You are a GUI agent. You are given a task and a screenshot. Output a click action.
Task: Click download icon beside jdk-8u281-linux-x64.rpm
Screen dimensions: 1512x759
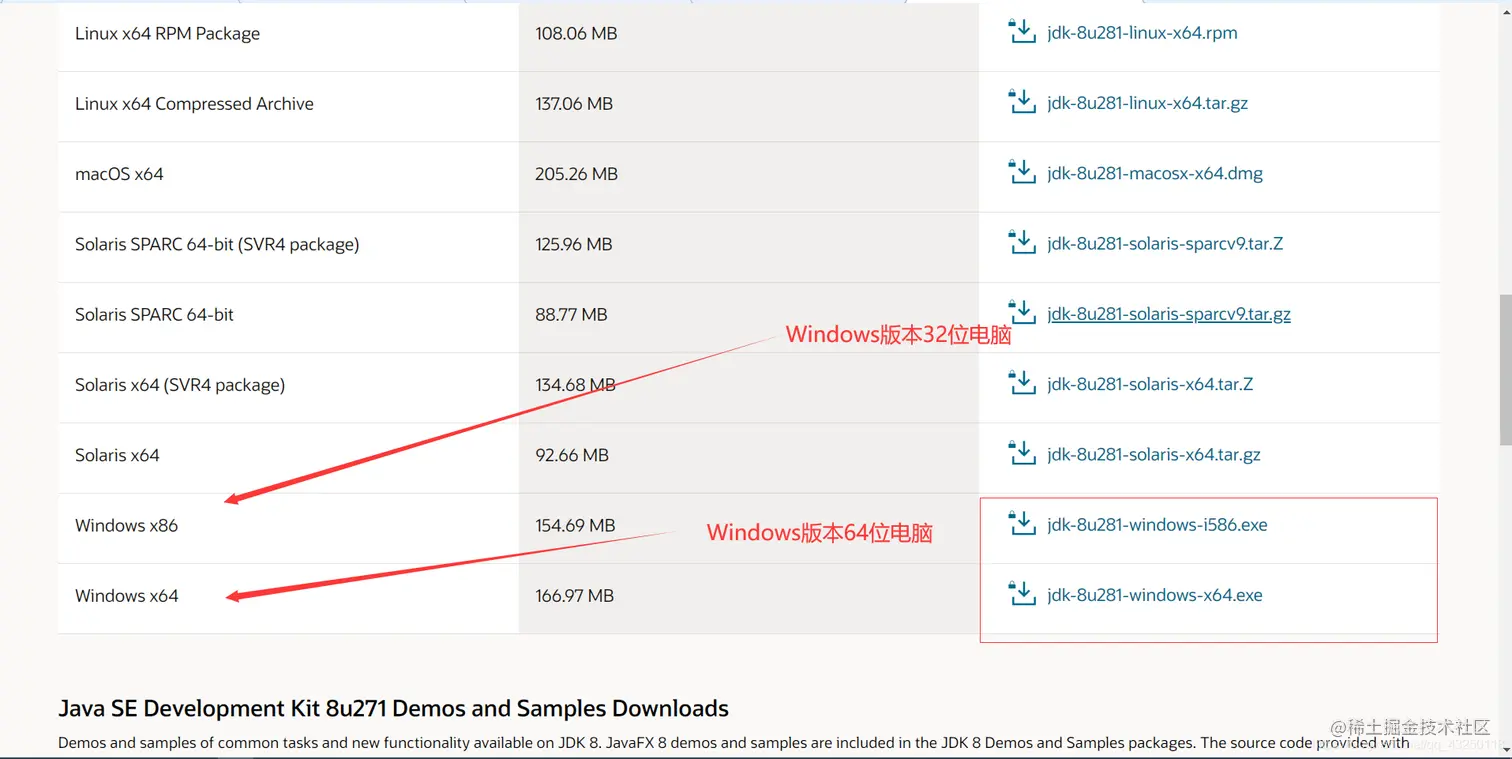(x=1022, y=31)
